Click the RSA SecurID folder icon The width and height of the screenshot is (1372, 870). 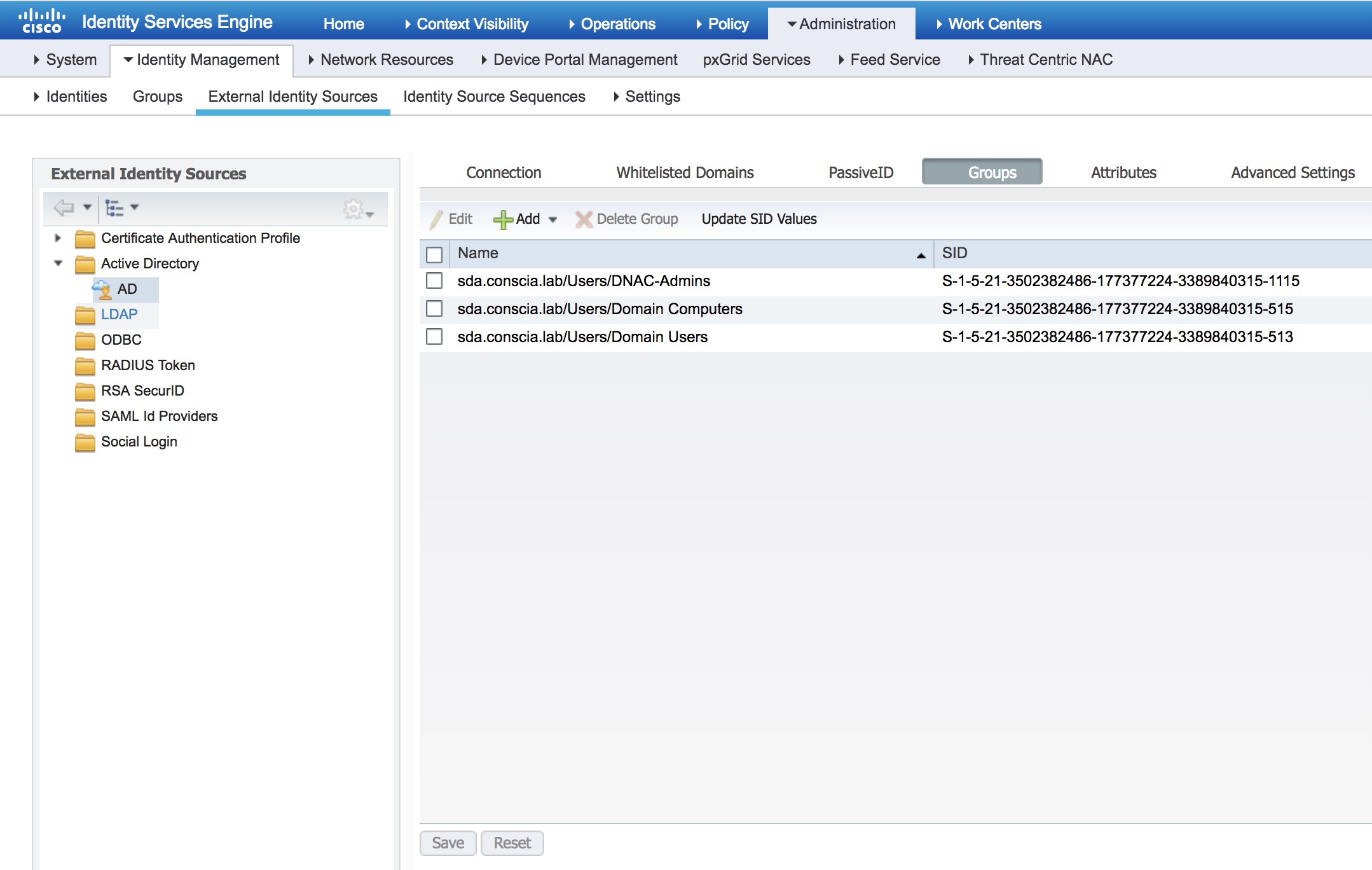pos(85,391)
